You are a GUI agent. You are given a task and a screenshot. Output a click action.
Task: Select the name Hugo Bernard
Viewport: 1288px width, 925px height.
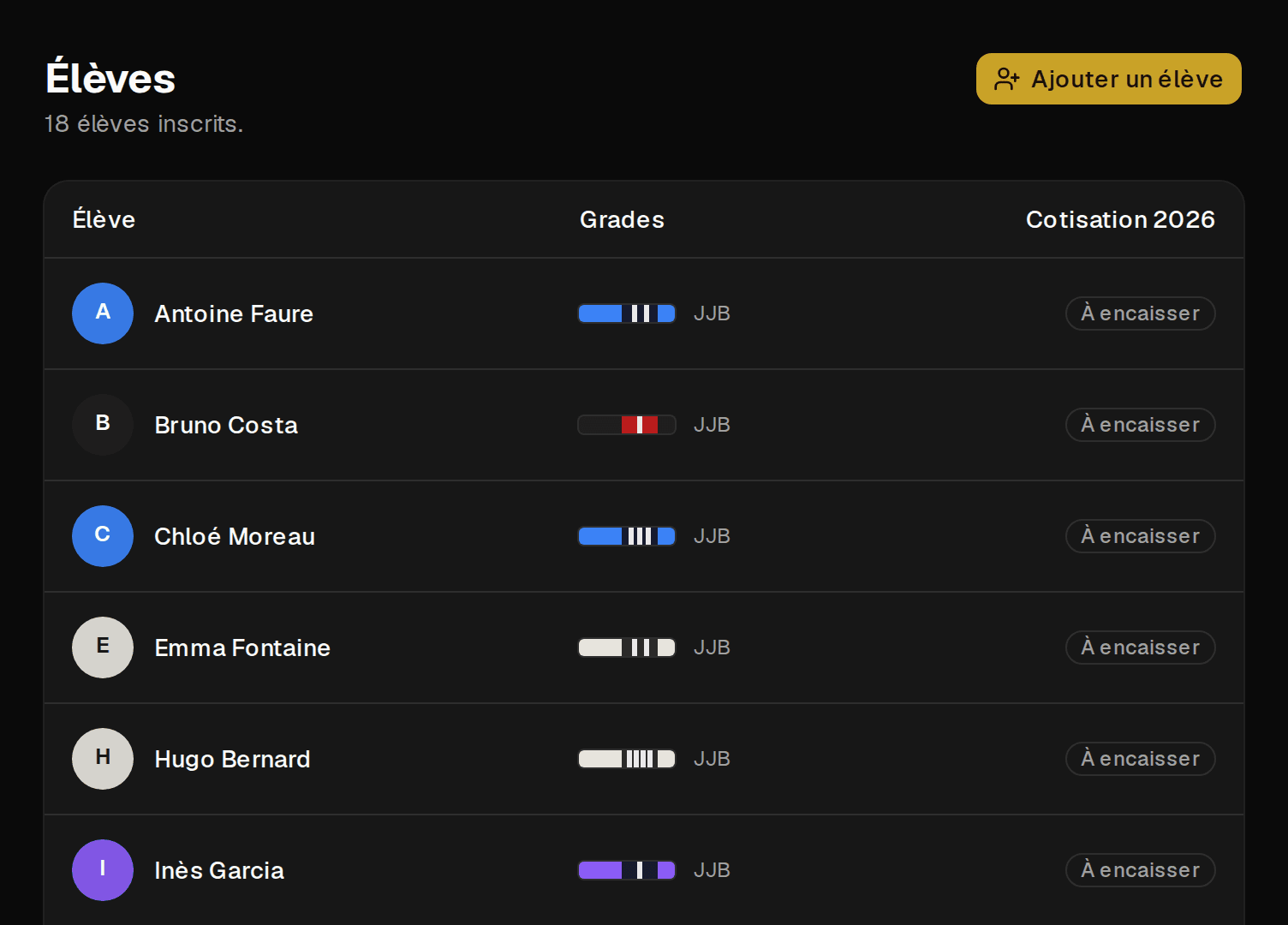(232, 759)
